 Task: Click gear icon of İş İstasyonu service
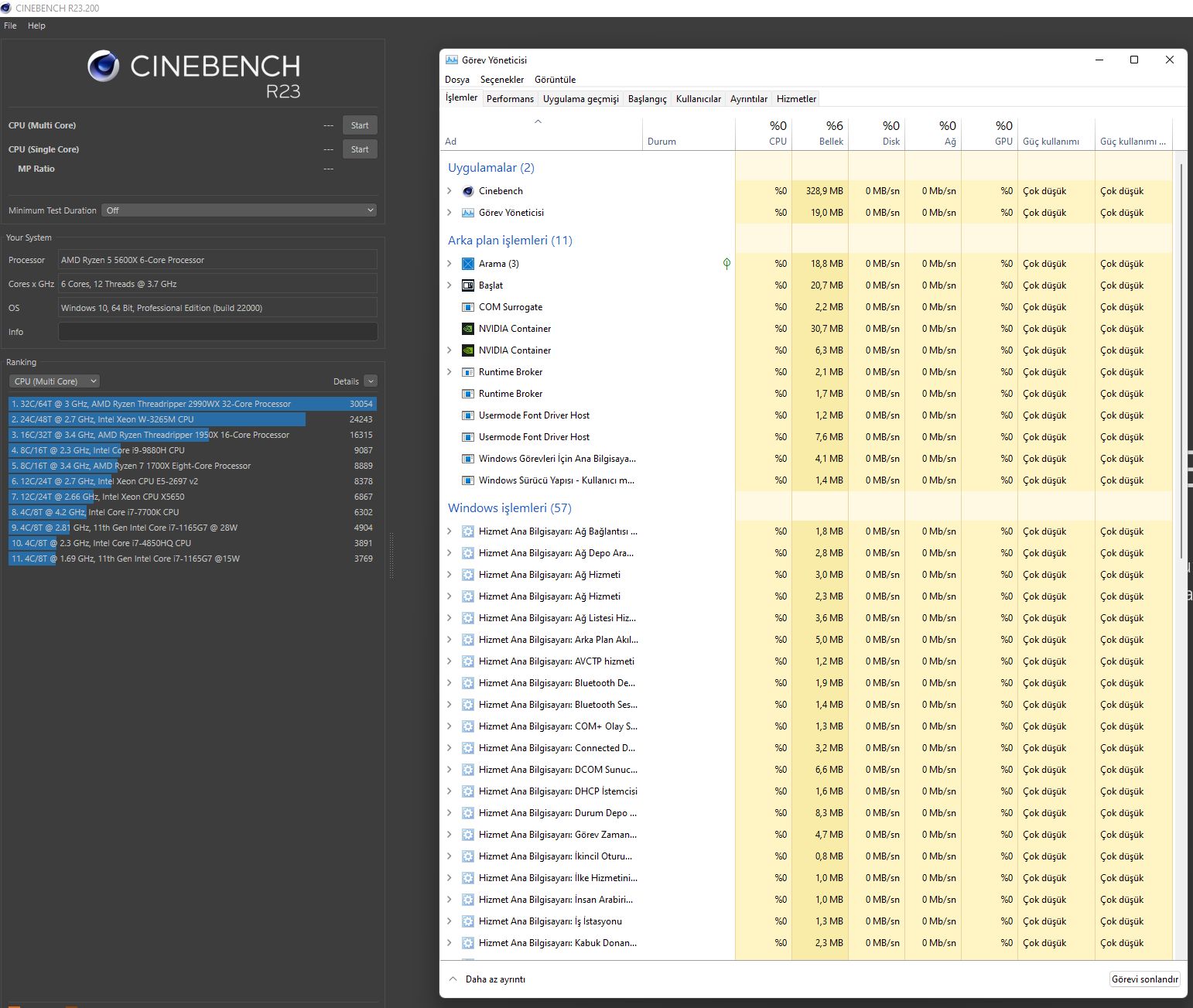467,921
